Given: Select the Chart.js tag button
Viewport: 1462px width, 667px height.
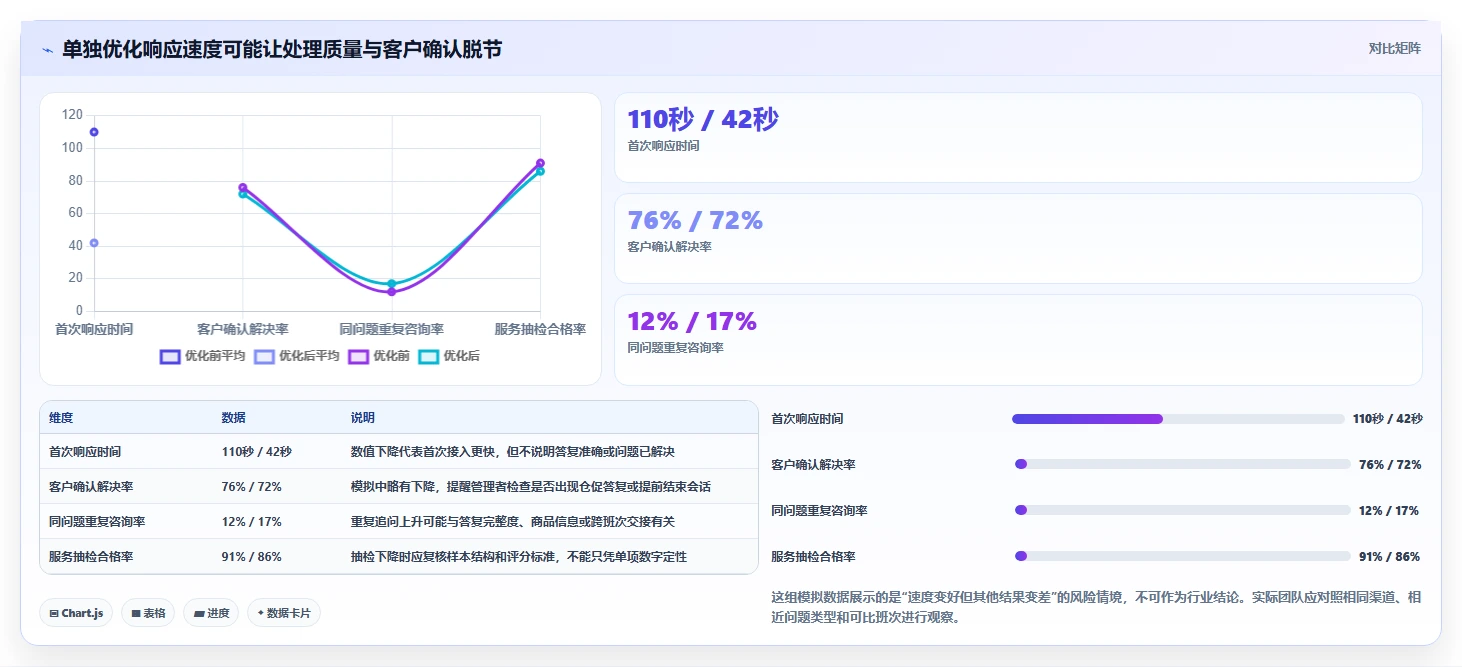Looking at the screenshot, I should 76,613.
